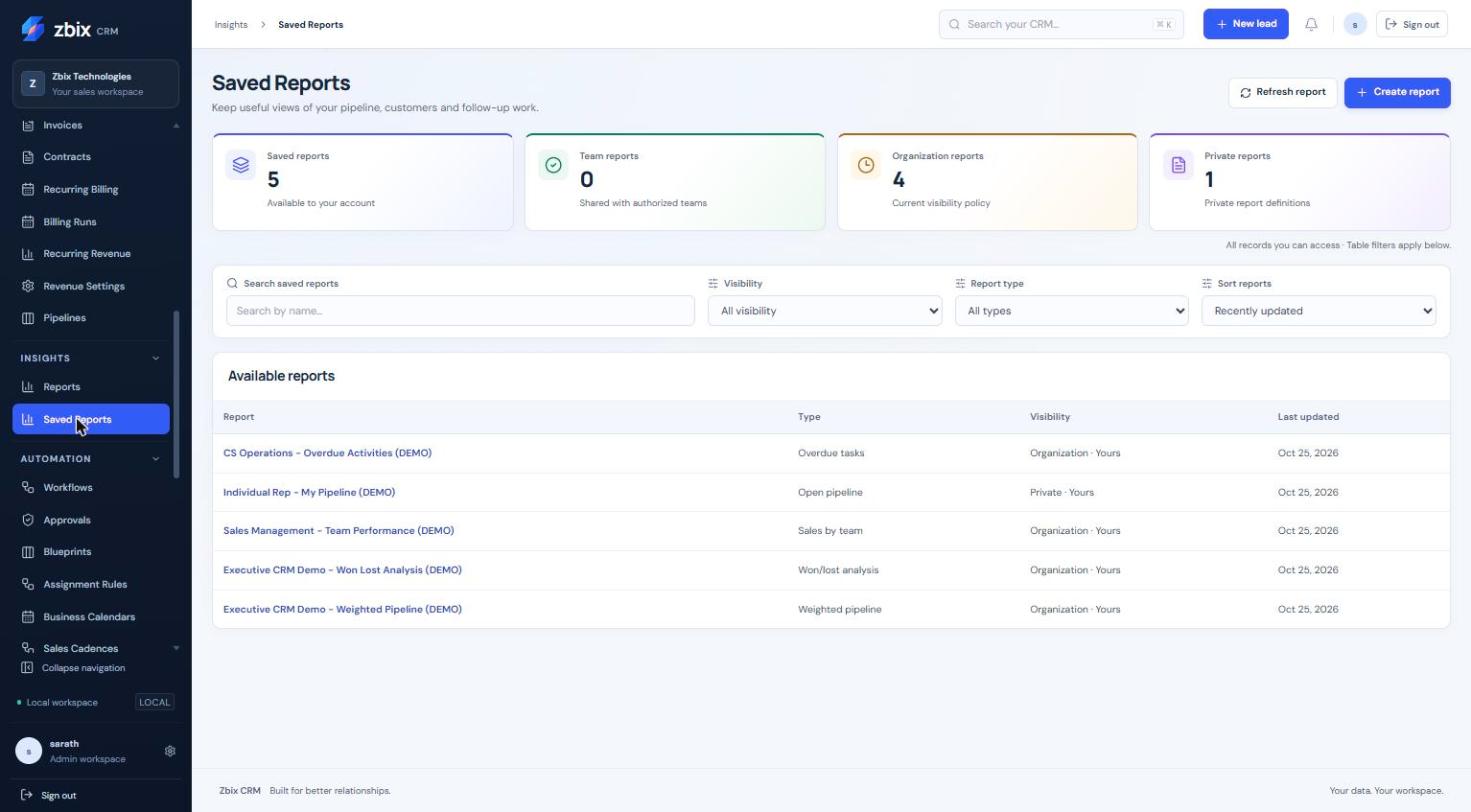Click the Organization reports clock icon

(x=866, y=165)
